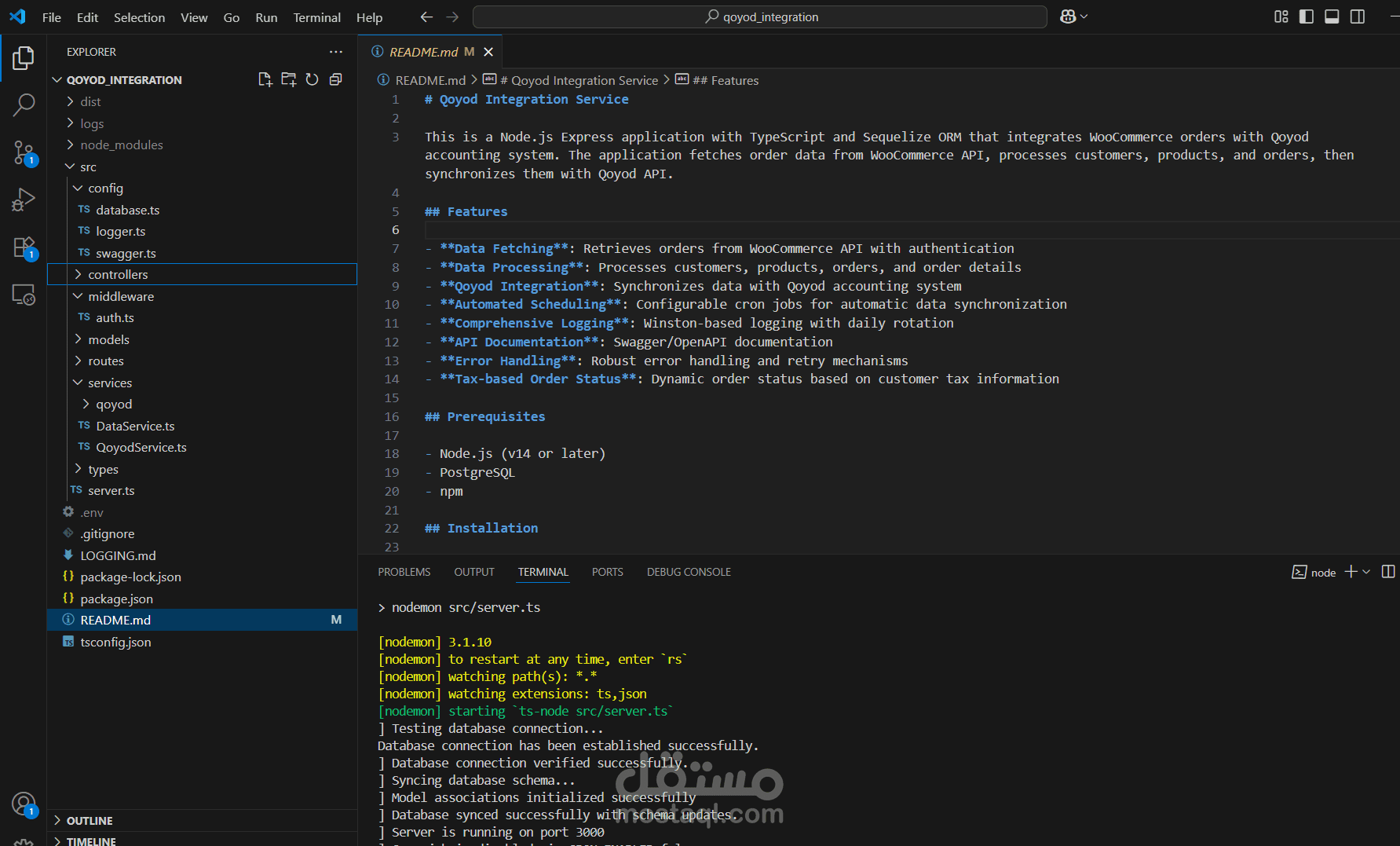The image size is (1400, 846).
Task: Toggle the secondary side bar visibility
Action: [1358, 16]
